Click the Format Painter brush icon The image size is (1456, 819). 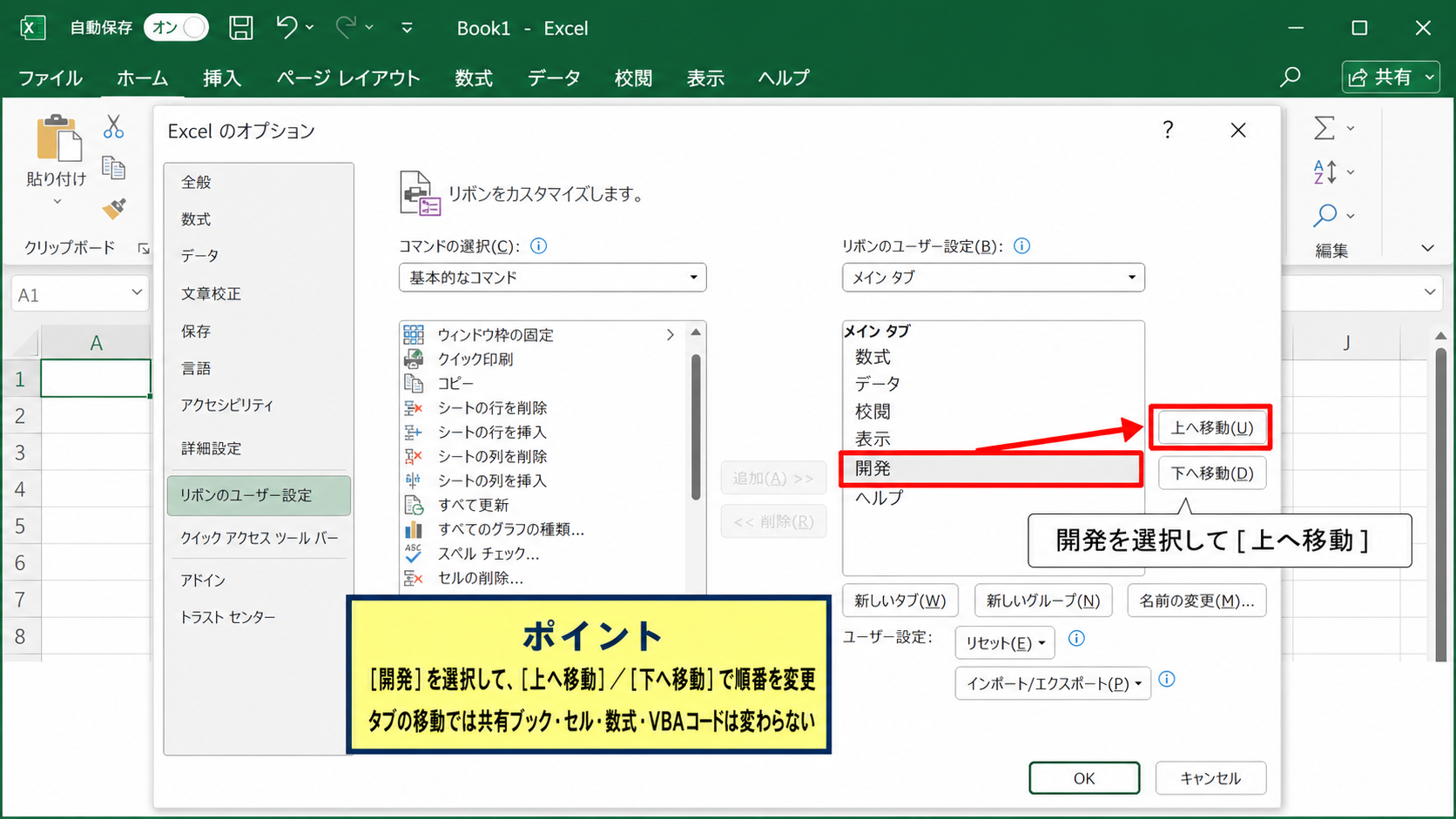pos(113,208)
